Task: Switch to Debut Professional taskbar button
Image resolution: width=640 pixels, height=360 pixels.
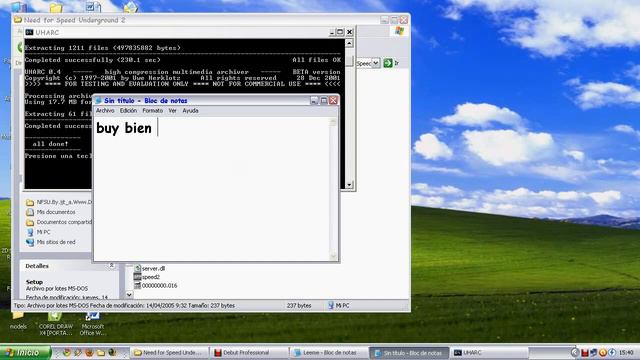Action: click(x=249, y=353)
